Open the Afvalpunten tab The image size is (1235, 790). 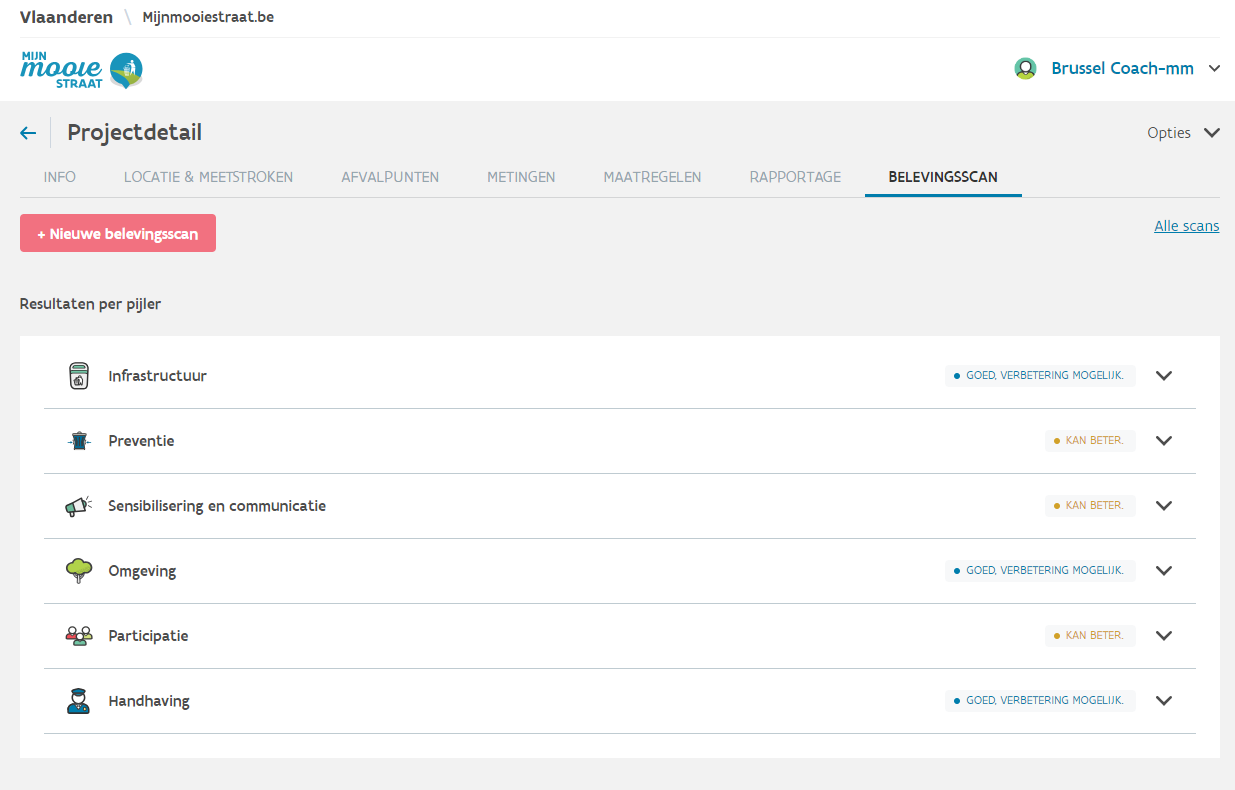(390, 177)
